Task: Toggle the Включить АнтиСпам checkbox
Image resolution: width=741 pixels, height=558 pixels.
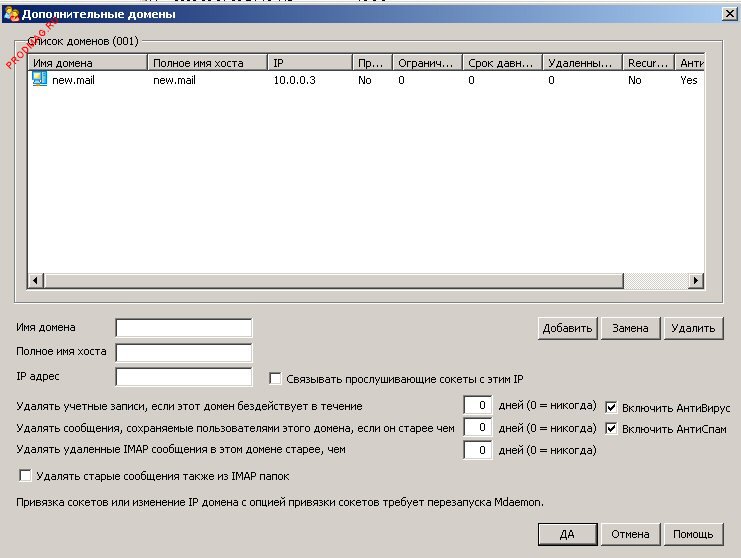Action: click(611, 429)
